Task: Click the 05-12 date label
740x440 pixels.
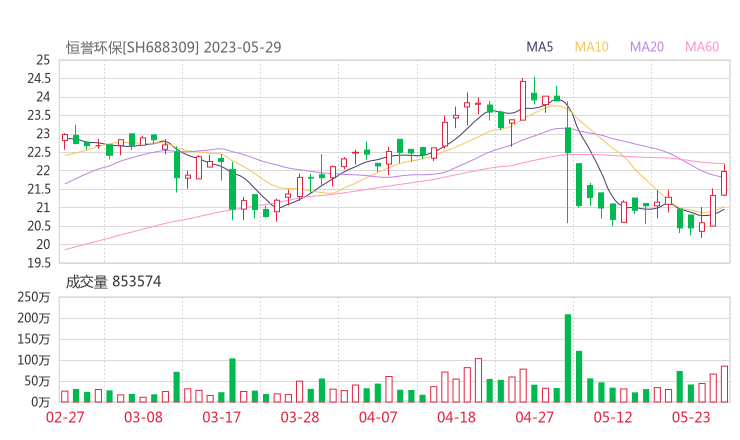Action: [613, 417]
